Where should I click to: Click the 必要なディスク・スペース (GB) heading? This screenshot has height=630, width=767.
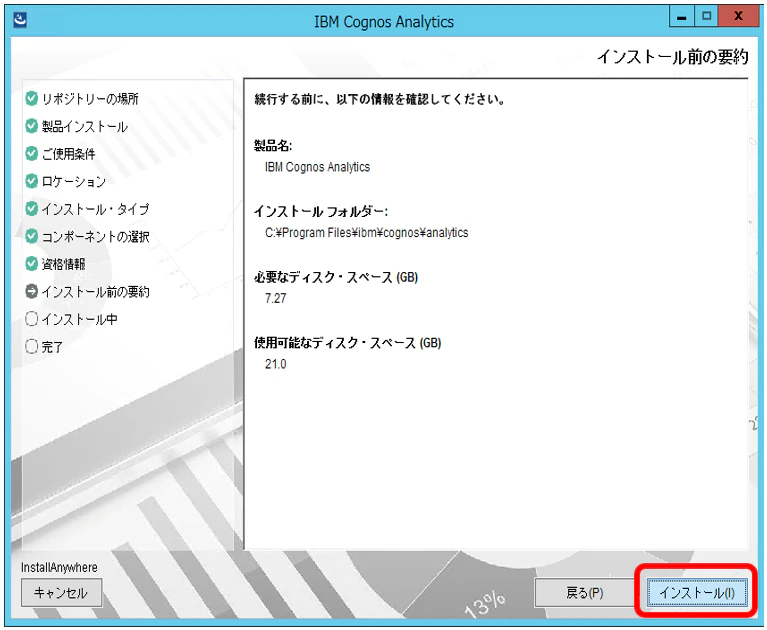coord(336,277)
